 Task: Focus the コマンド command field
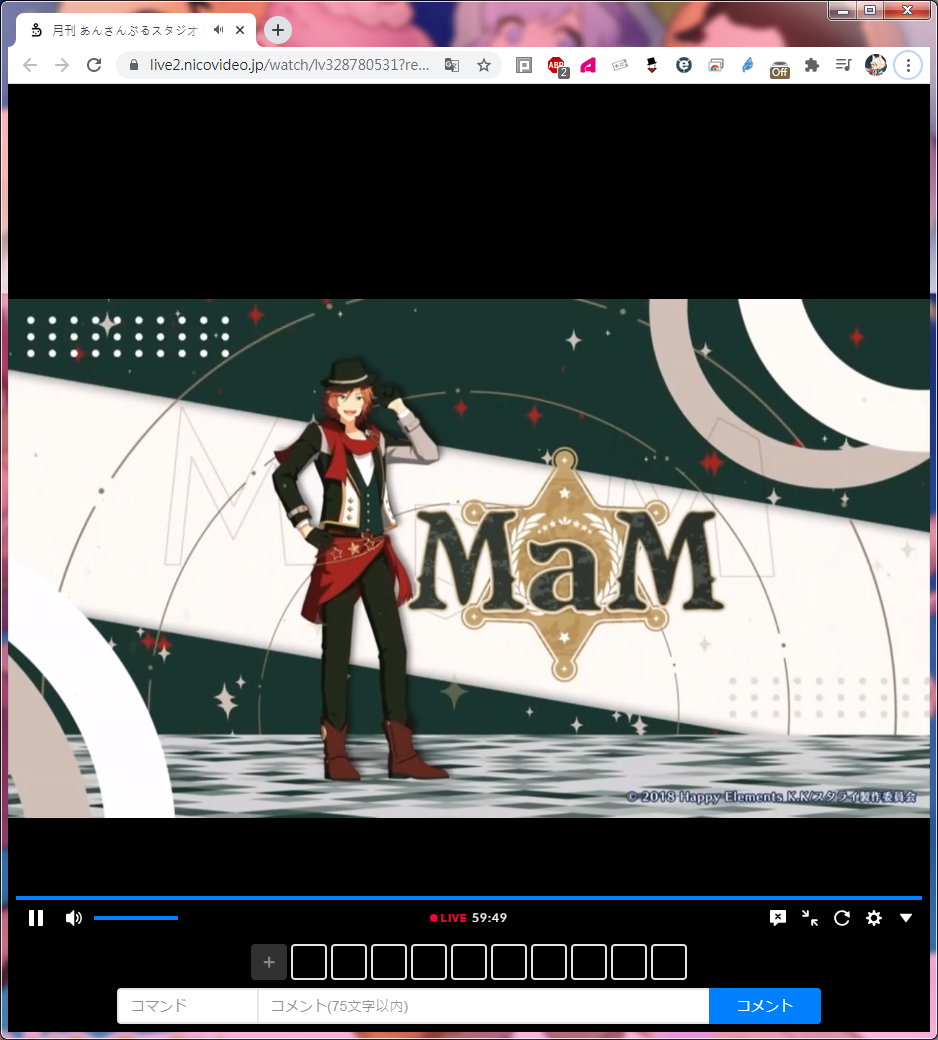coord(187,1006)
